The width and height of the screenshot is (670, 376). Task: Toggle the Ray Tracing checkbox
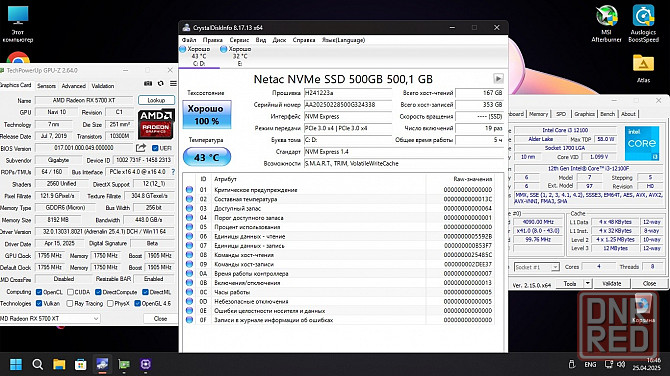pyautogui.click(x=70, y=303)
